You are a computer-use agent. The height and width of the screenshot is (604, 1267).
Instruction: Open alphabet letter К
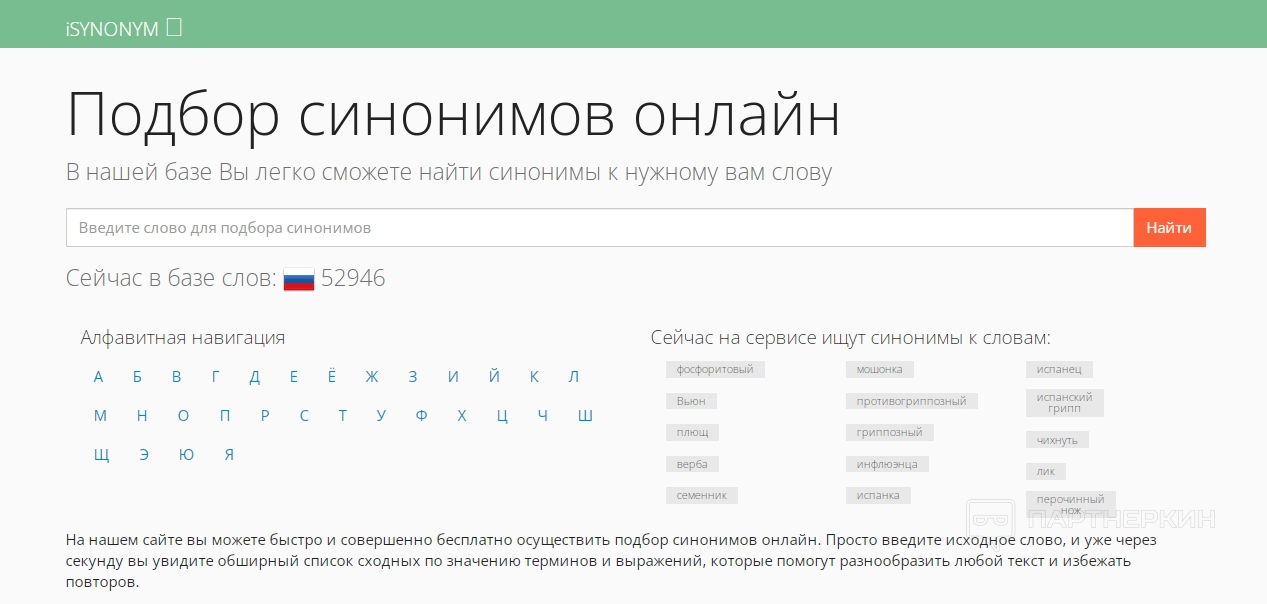(x=534, y=377)
